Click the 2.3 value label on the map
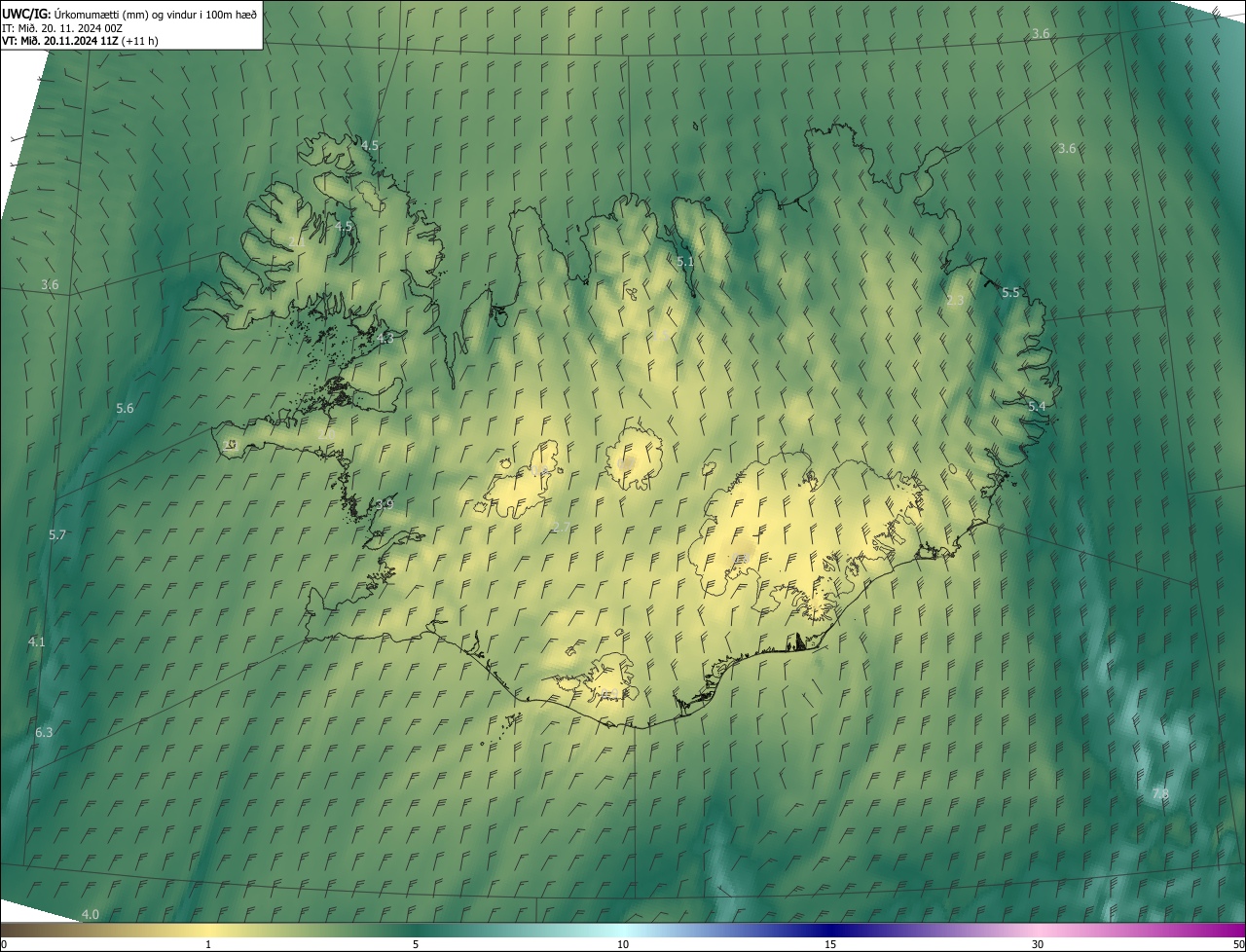 click(x=955, y=301)
